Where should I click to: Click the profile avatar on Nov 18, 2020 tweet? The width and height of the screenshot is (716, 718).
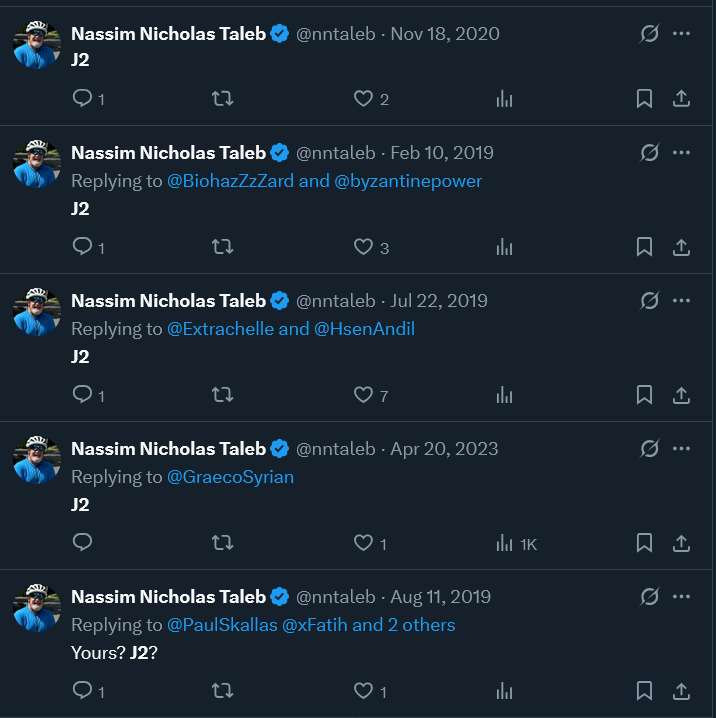tap(37, 45)
